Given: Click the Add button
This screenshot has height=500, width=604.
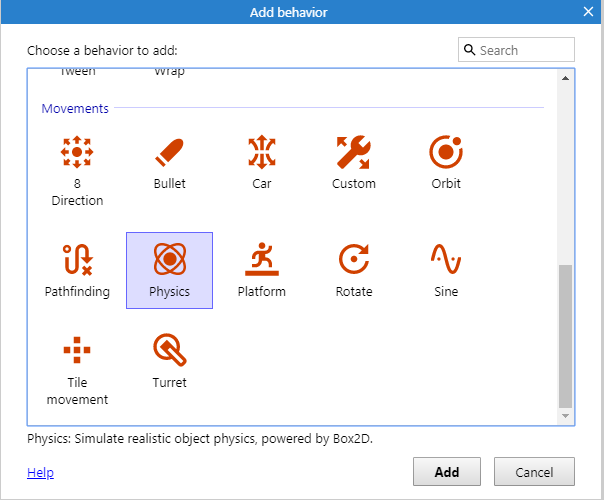Looking at the screenshot, I should pos(446,472).
